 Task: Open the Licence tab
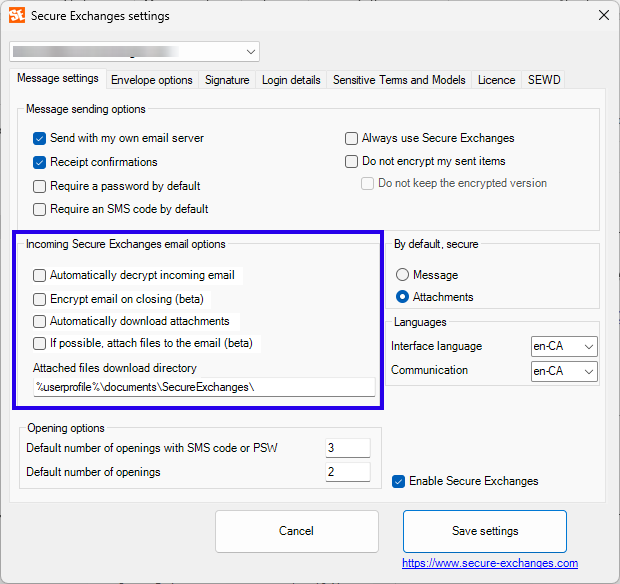496,80
